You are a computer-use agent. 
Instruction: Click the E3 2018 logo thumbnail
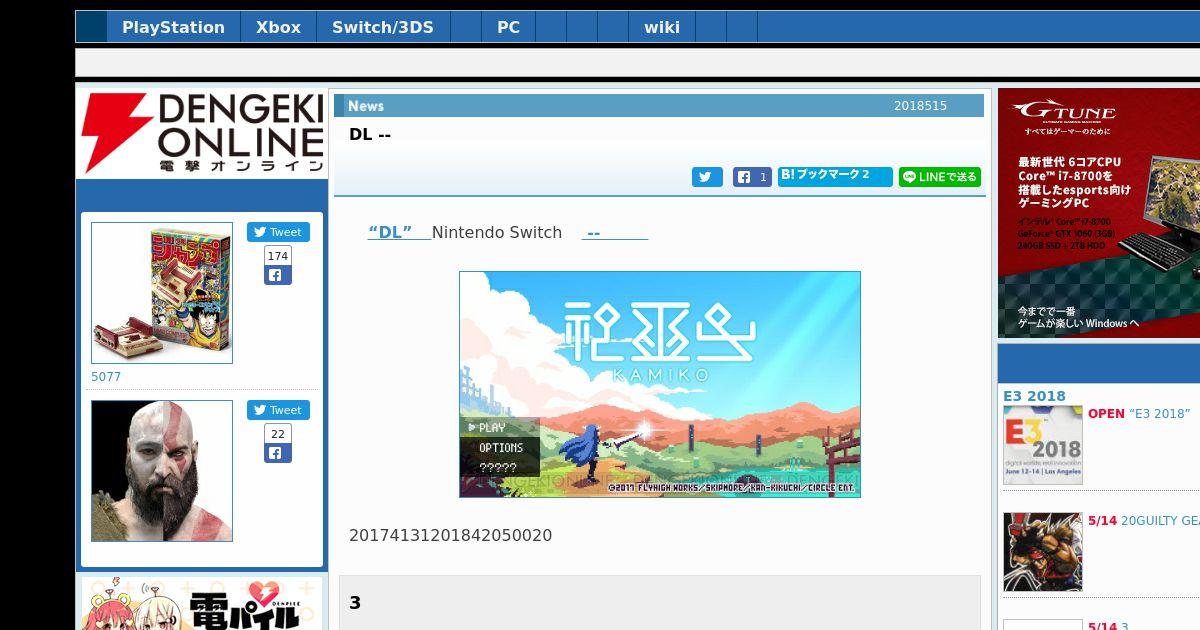pyautogui.click(x=1043, y=445)
